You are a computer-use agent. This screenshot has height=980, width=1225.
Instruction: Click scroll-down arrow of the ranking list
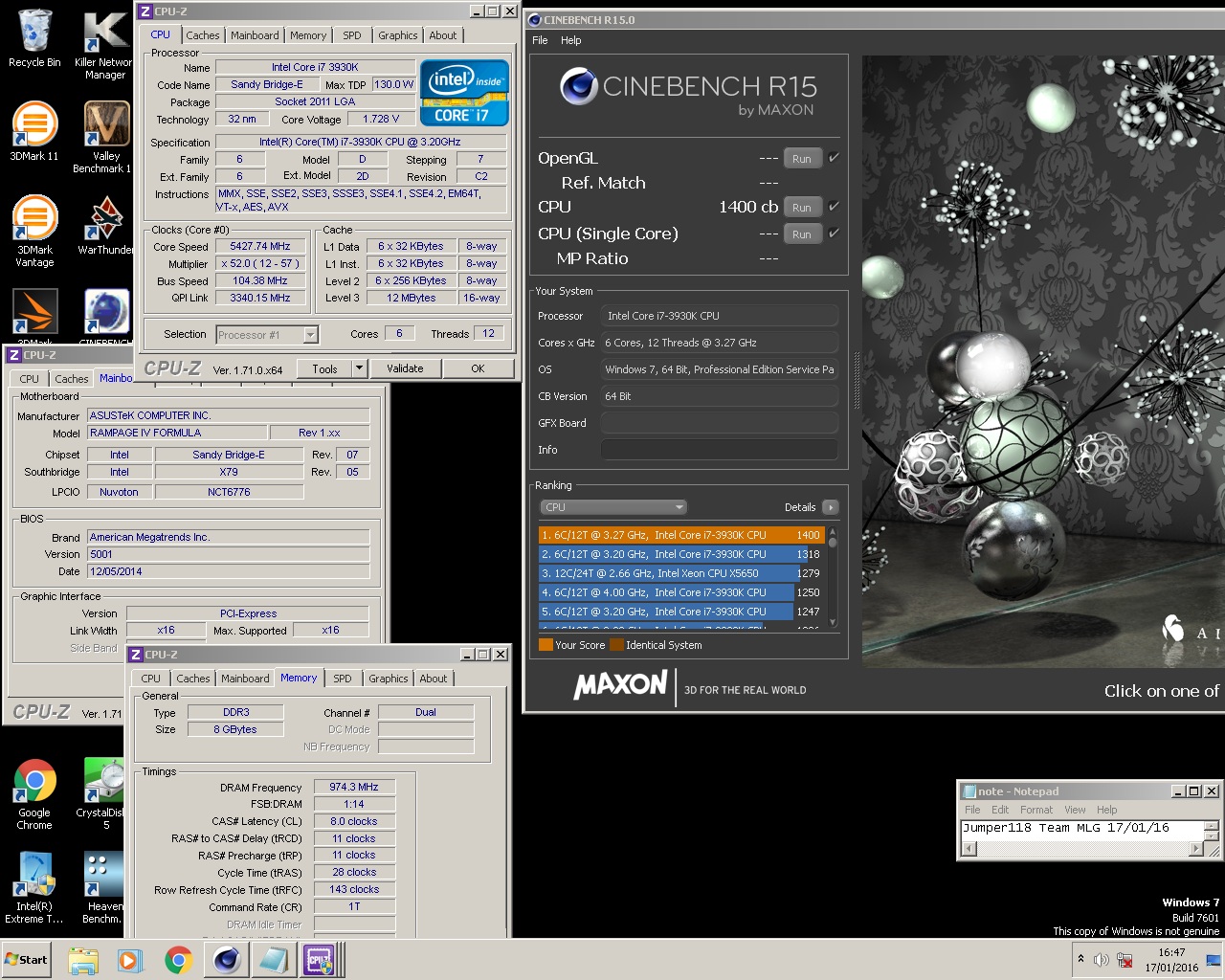coord(832,622)
